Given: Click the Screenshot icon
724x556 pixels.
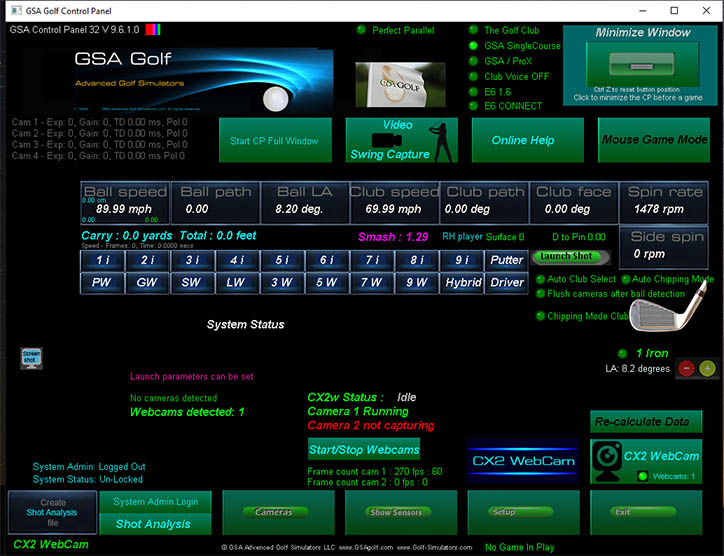Looking at the screenshot, I should click(x=31, y=358).
